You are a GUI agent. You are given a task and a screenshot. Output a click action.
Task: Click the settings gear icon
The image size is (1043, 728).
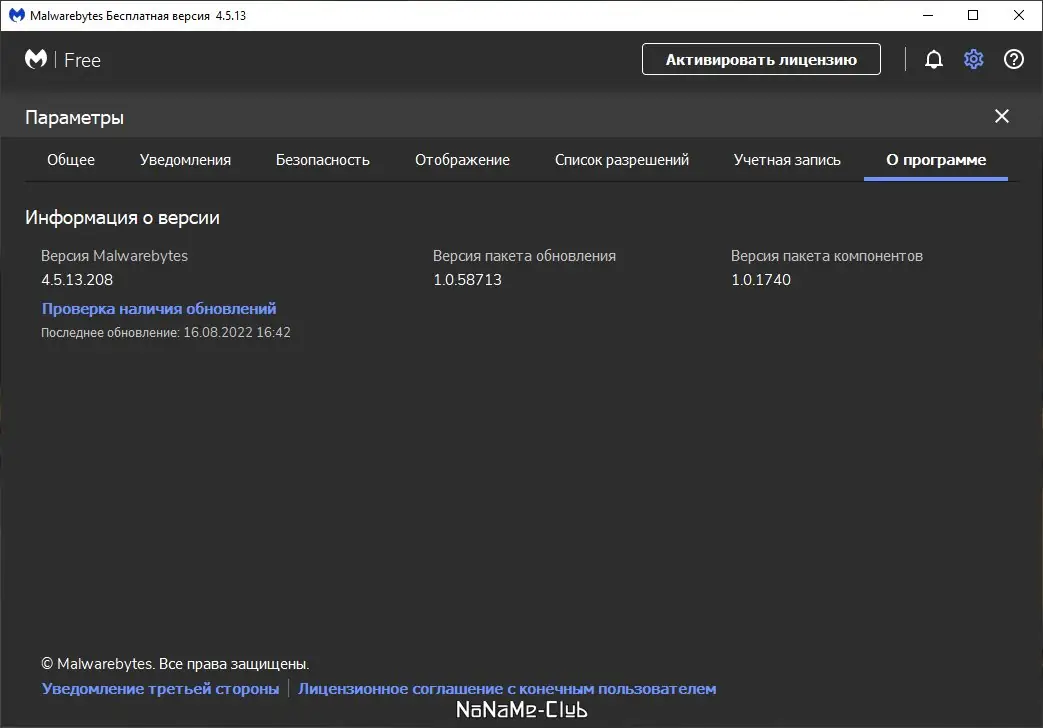coord(973,60)
